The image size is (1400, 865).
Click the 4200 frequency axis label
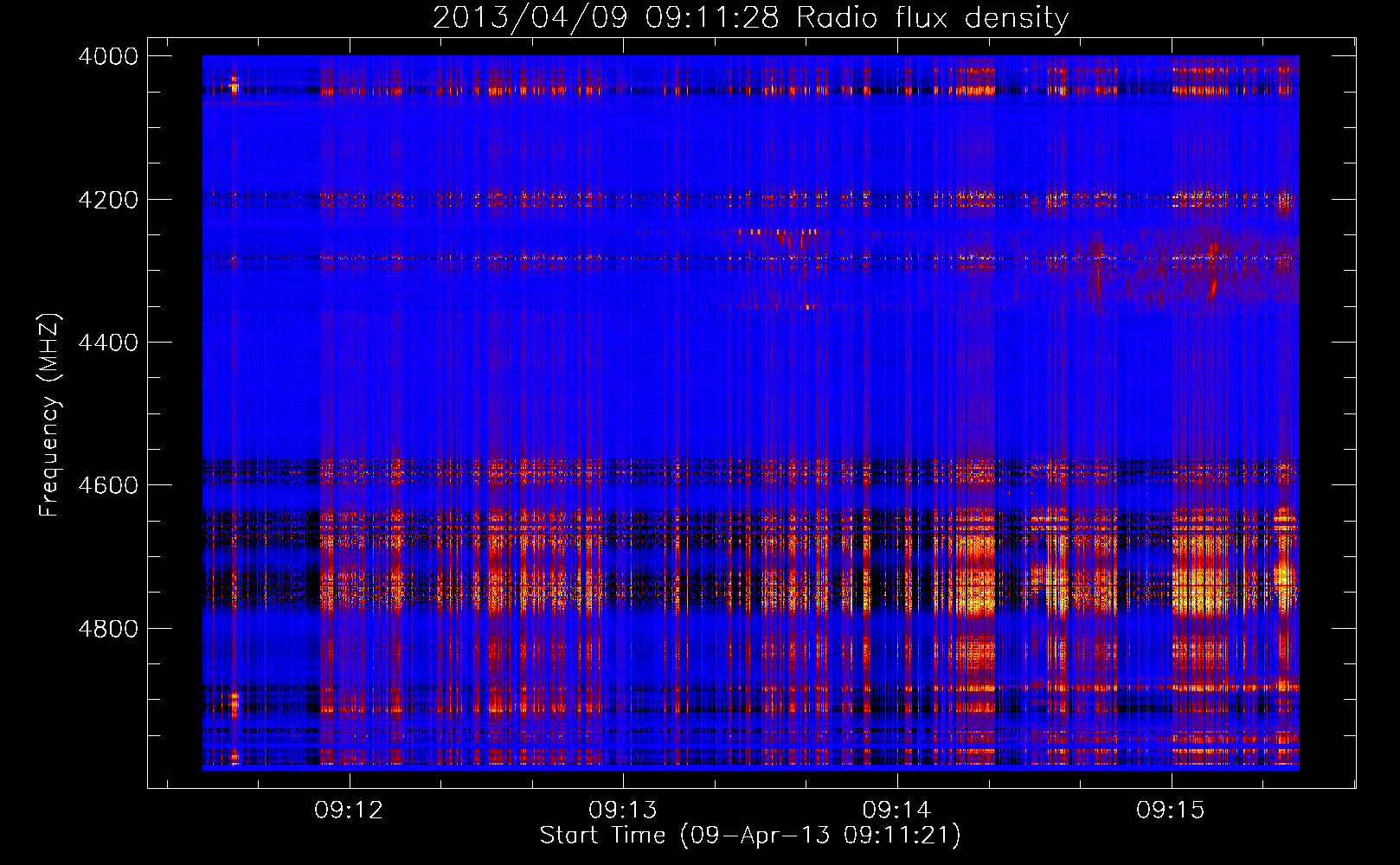[x=108, y=200]
